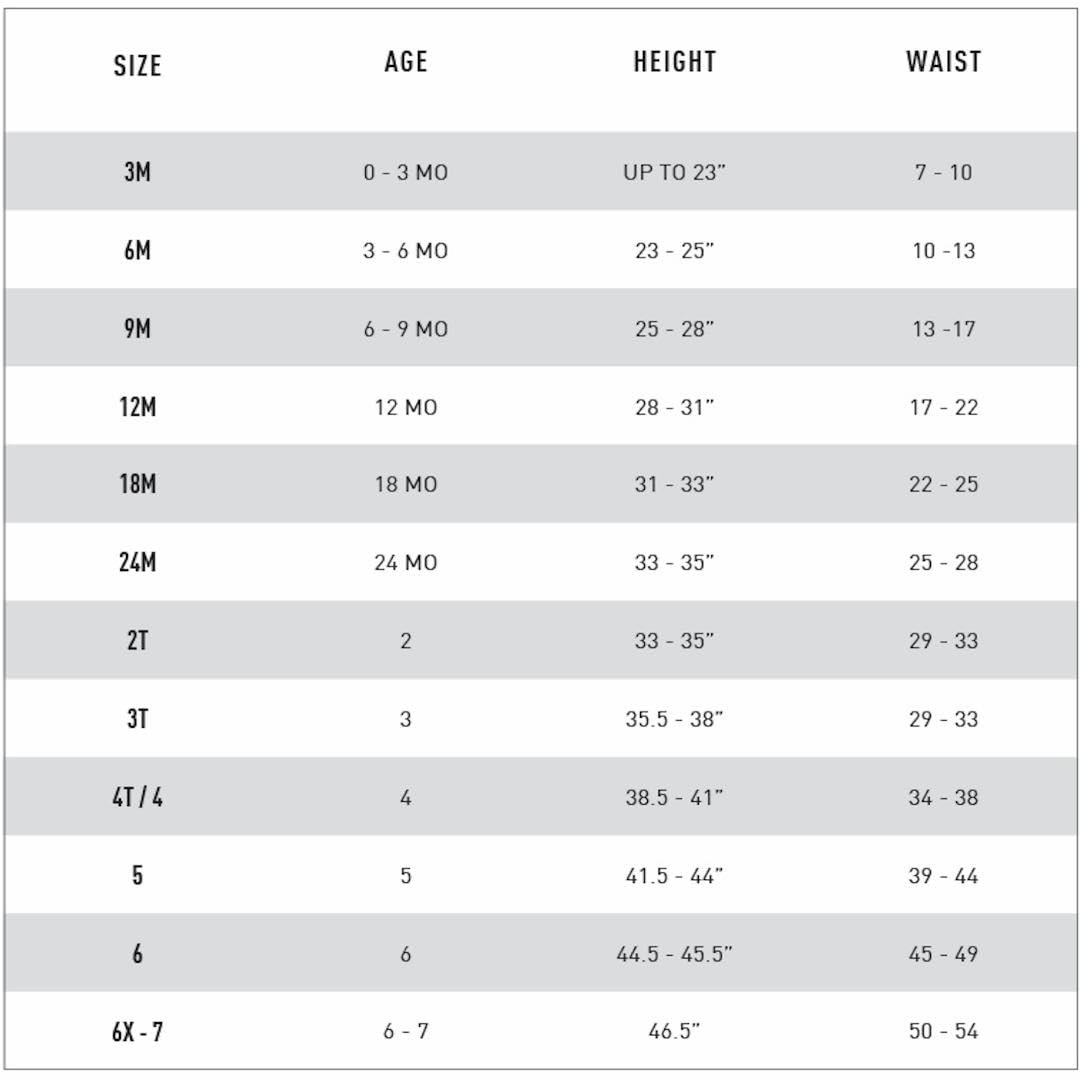This screenshot has height=1080, width=1080.
Task: Click the SIZE column header
Action: point(137,66)
